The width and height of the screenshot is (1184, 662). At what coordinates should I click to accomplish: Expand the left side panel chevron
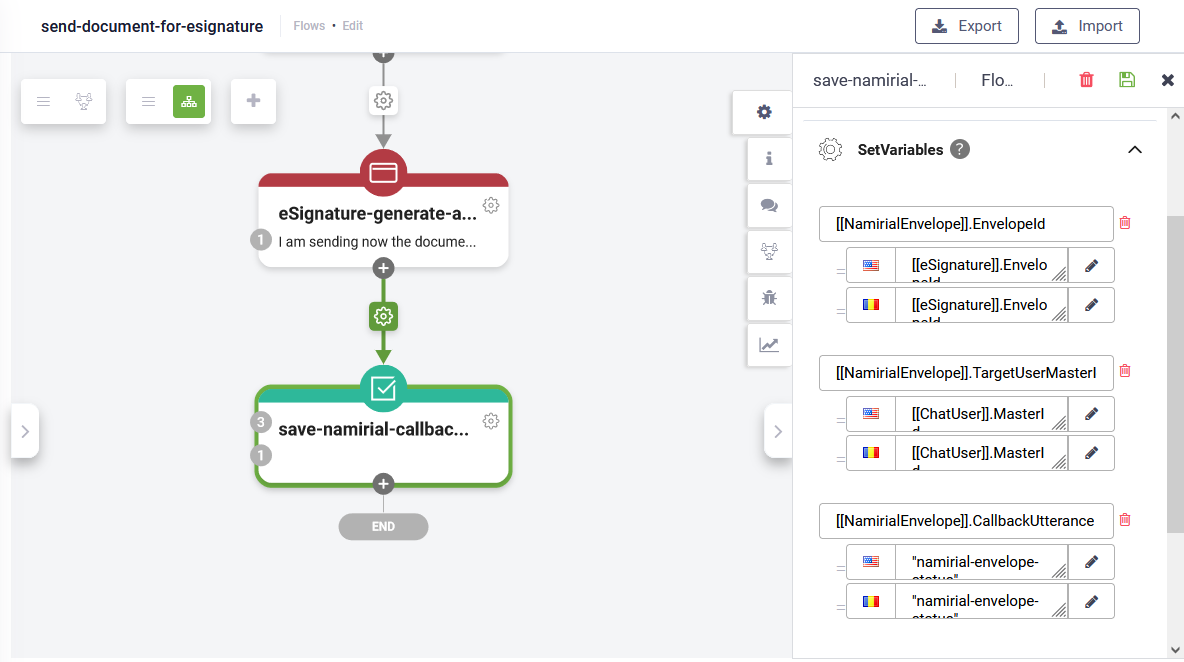tap(25, 431)
